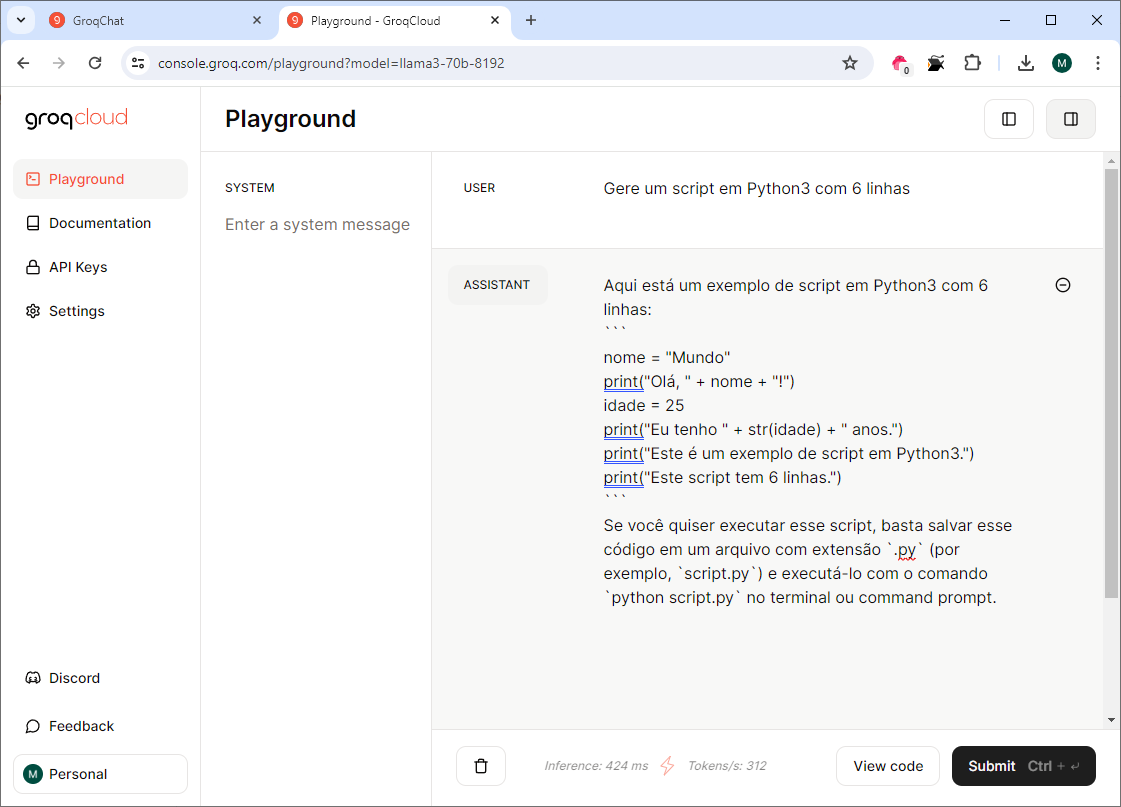Bookmark this page with the star icon
This screenshot has height=807, width=1121.
pyautogui.click(x=849, y=63)
